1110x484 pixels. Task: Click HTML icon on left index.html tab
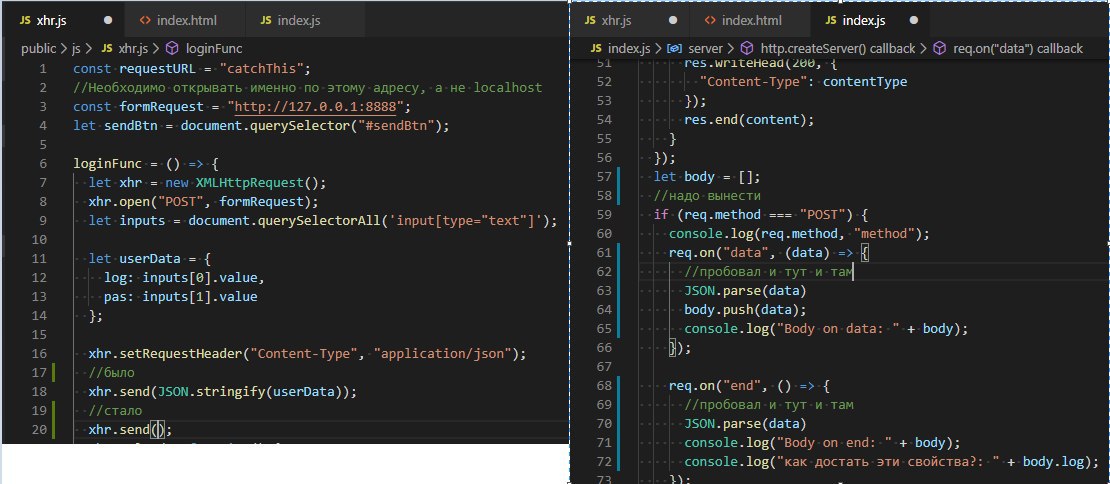pyautogui.click(x=145, y=21)
